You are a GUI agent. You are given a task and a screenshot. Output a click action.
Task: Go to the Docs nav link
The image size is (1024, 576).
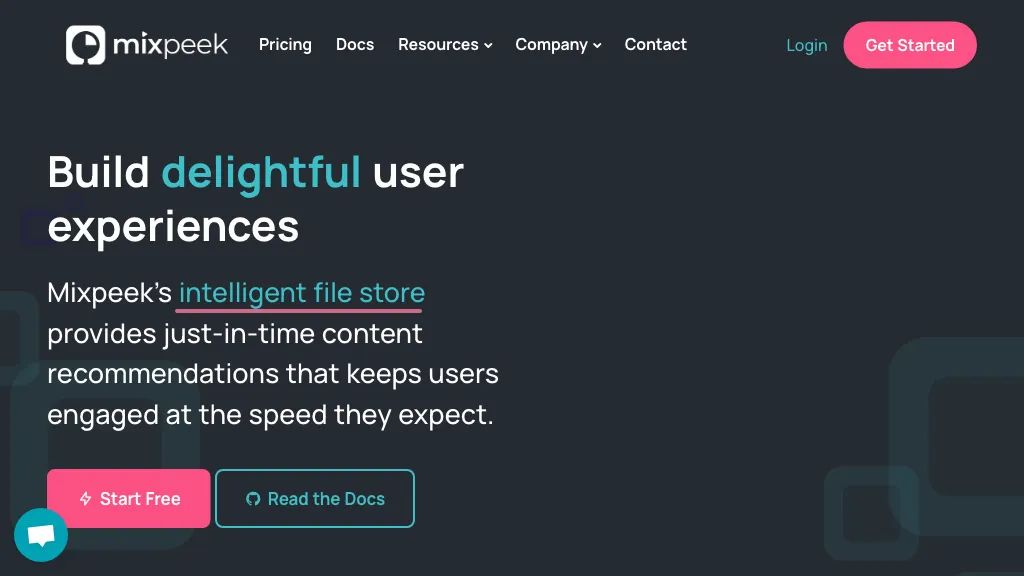point(355,45)
